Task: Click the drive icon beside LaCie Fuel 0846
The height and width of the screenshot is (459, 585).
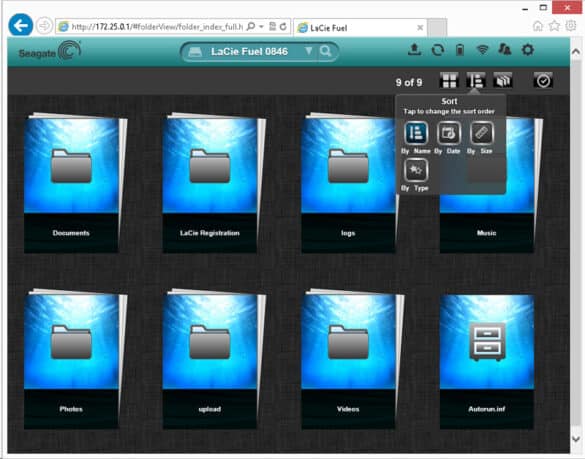Action: click(195, 51)
